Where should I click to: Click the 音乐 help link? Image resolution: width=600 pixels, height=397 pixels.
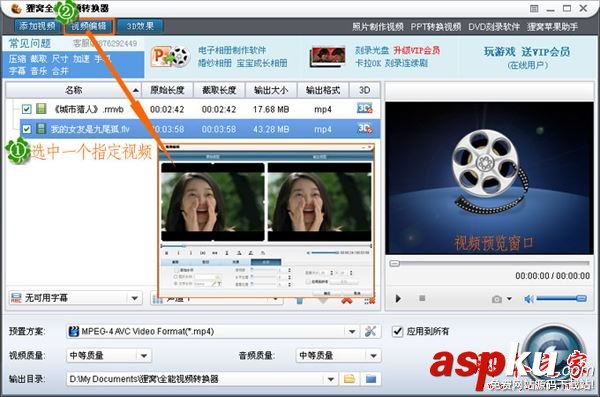pos(39,71)
